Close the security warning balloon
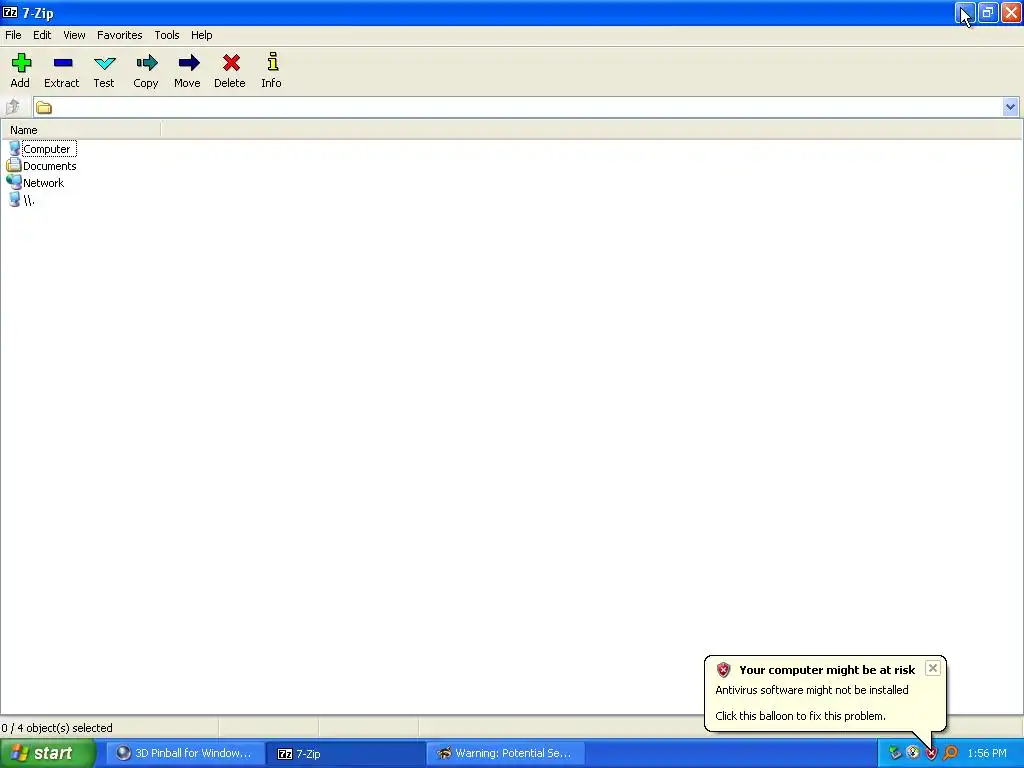The image size is (1024, 768). pyautogui.click(x=933, y=668)
